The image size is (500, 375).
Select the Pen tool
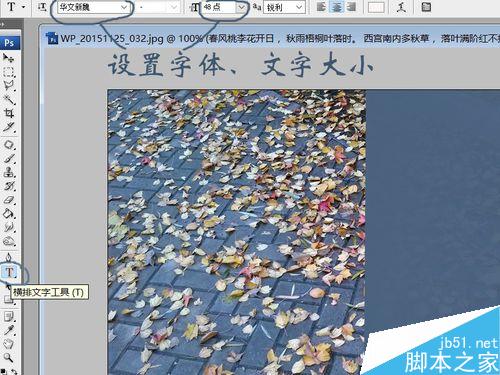tap(9, 257)
